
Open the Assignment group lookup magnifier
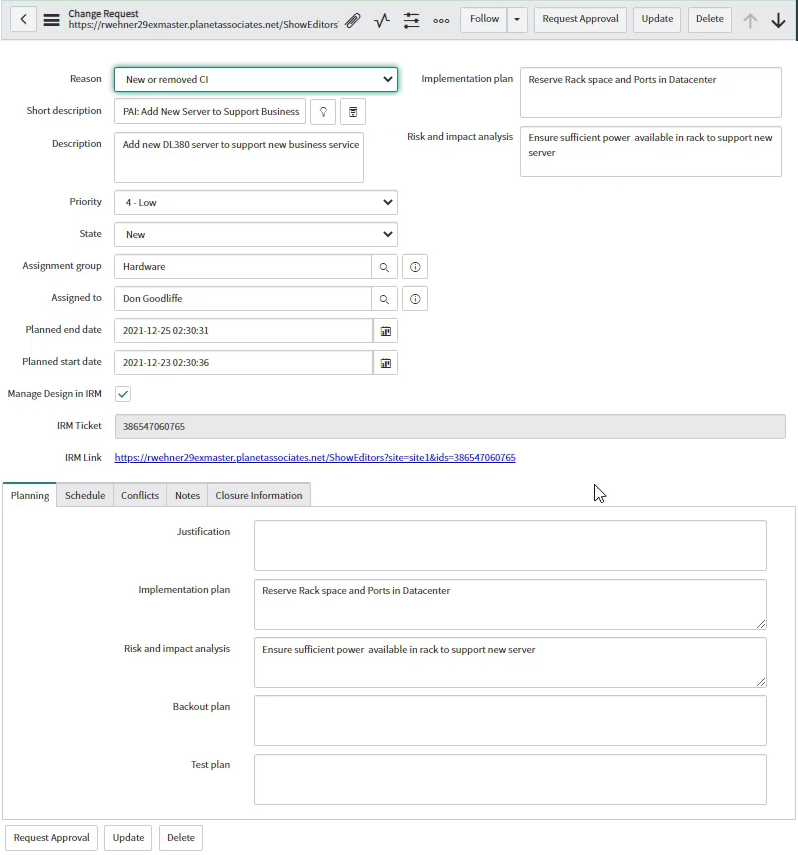tap(385, 267)
